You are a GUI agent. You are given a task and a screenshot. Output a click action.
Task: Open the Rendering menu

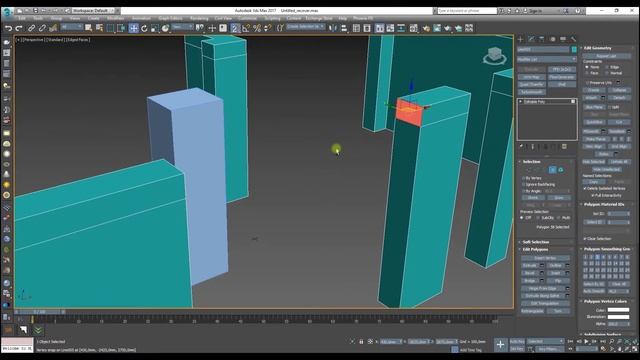[199, 19]
